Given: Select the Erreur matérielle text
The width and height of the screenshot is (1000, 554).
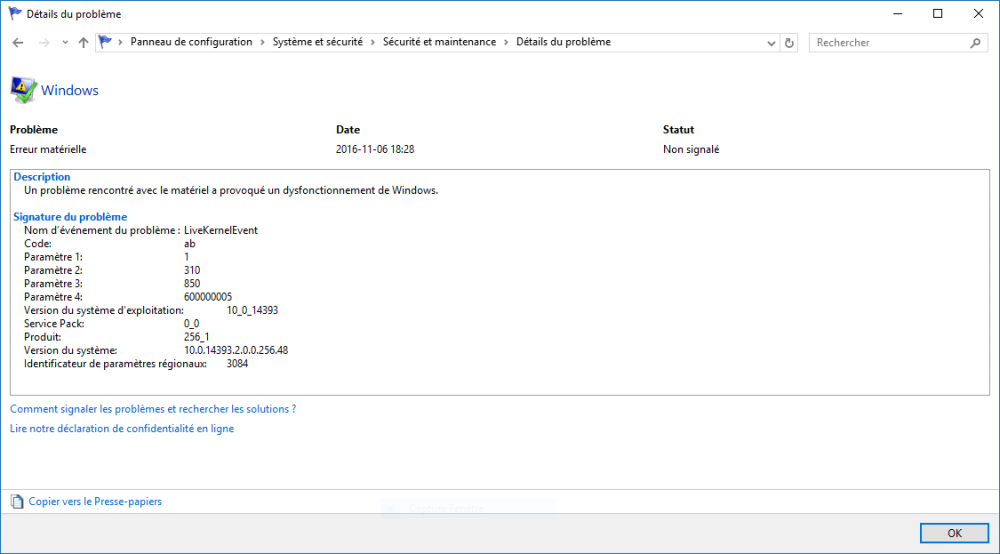Looking at the screenshot, I should coord(48,150).
